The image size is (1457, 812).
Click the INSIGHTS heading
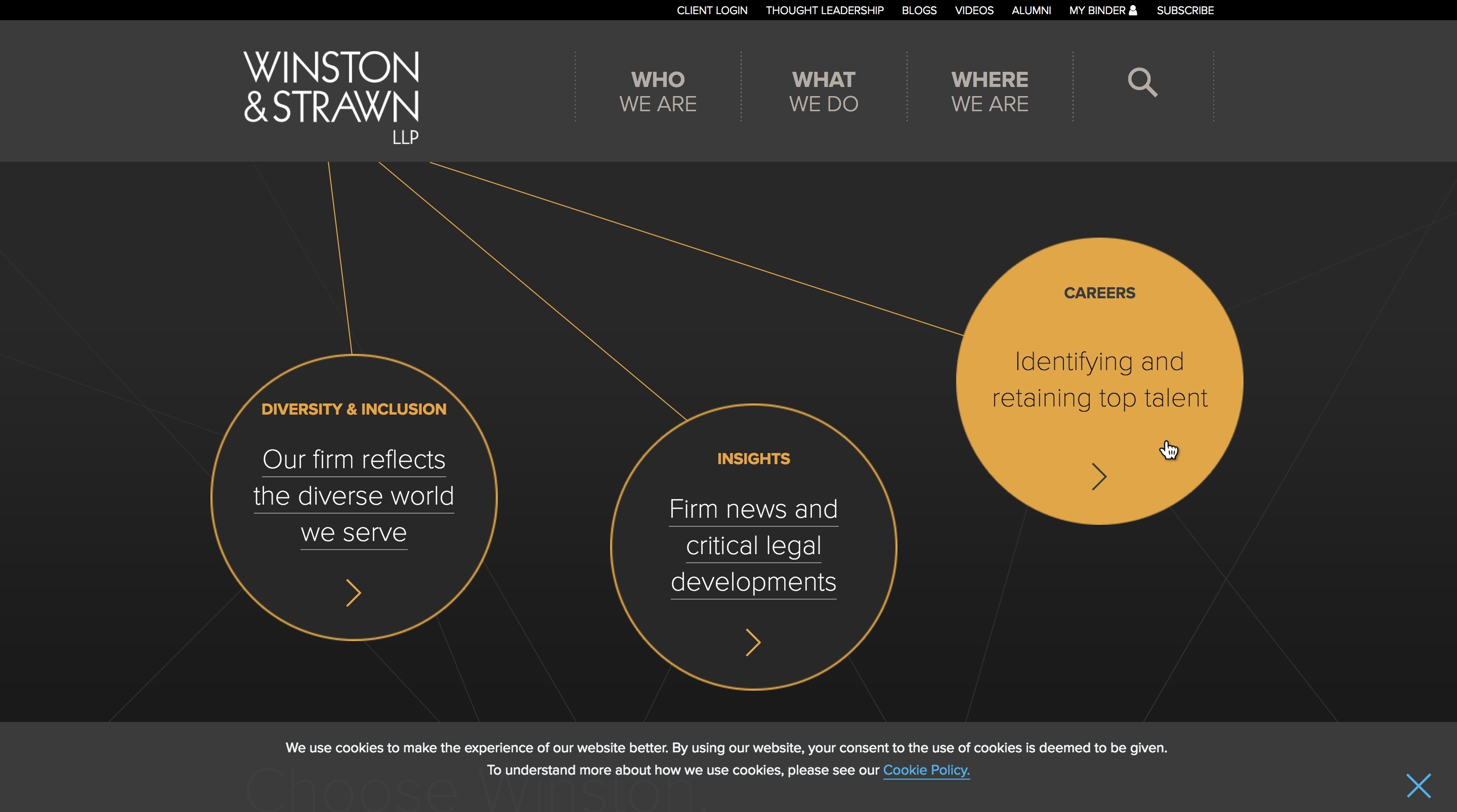click(753, 459)
